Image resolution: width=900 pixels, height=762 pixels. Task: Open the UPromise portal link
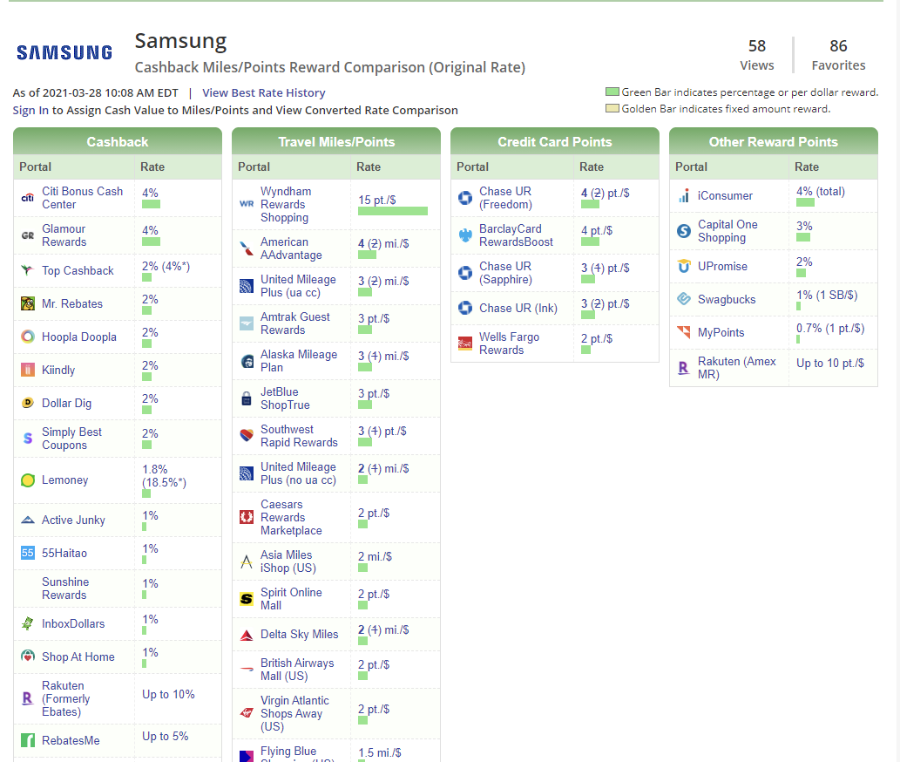723,266
